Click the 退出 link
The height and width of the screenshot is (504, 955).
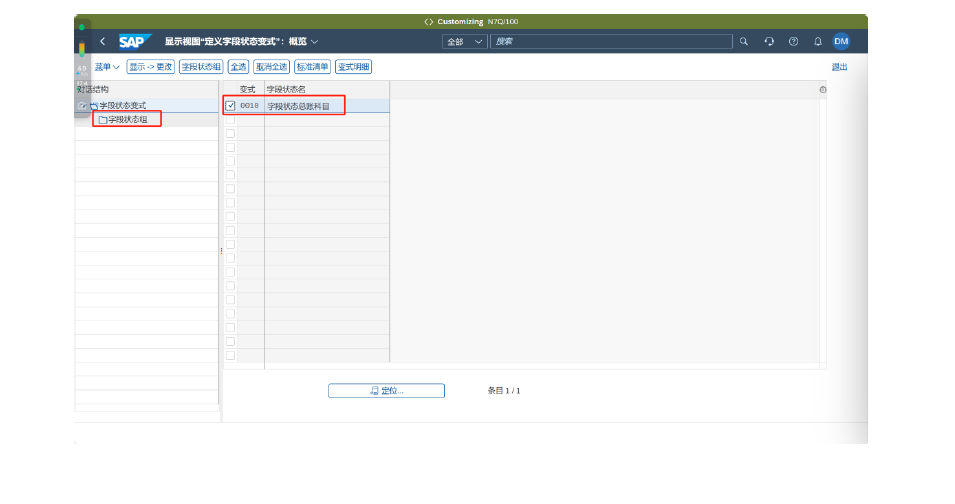pyautogui.click(x=839, y=67)
